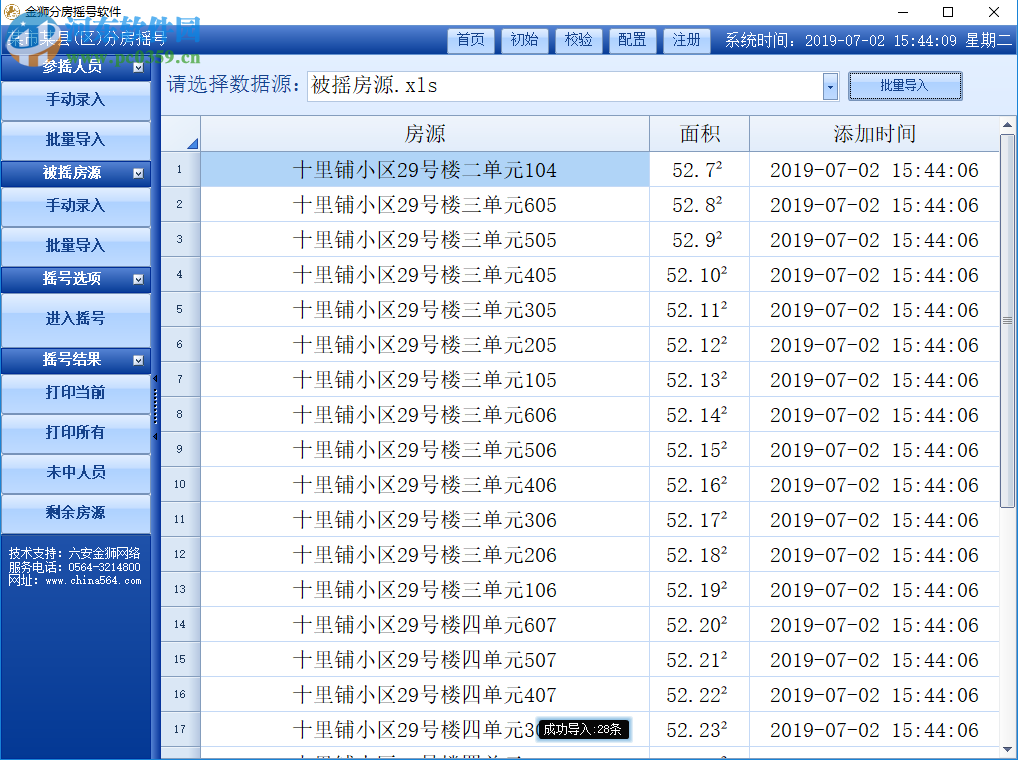1018x760 pixels.
Task: Select the row 十里铺小区29号楼三单元605
Action: point(424,204)
